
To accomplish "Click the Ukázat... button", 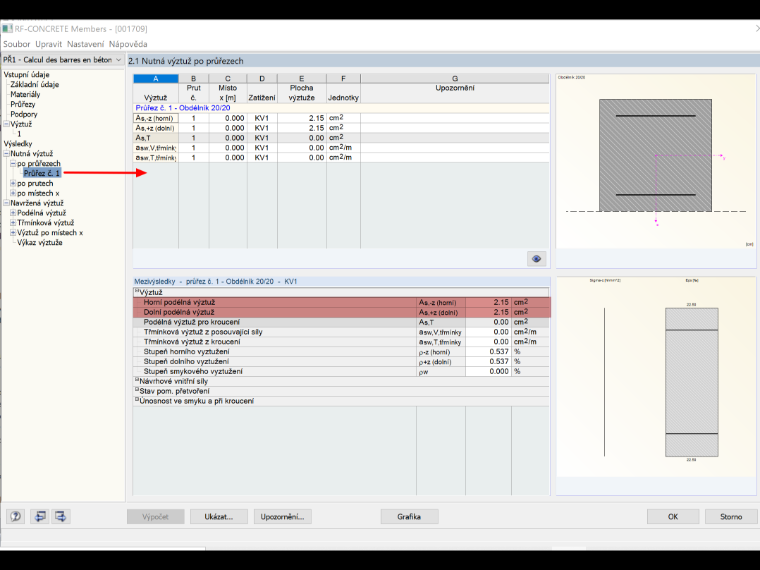I will click(x=219, y=517).
